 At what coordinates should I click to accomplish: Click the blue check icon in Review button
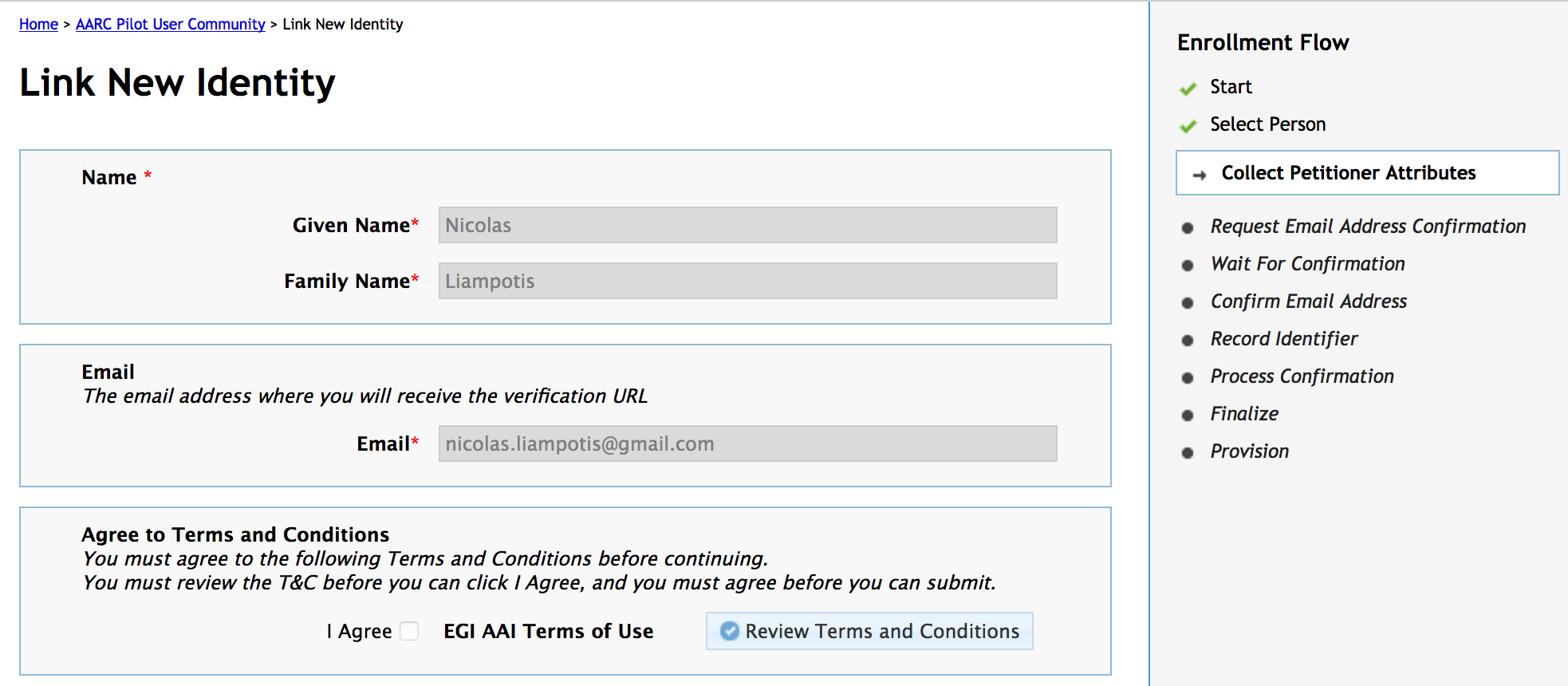click(x=729, y=631)
